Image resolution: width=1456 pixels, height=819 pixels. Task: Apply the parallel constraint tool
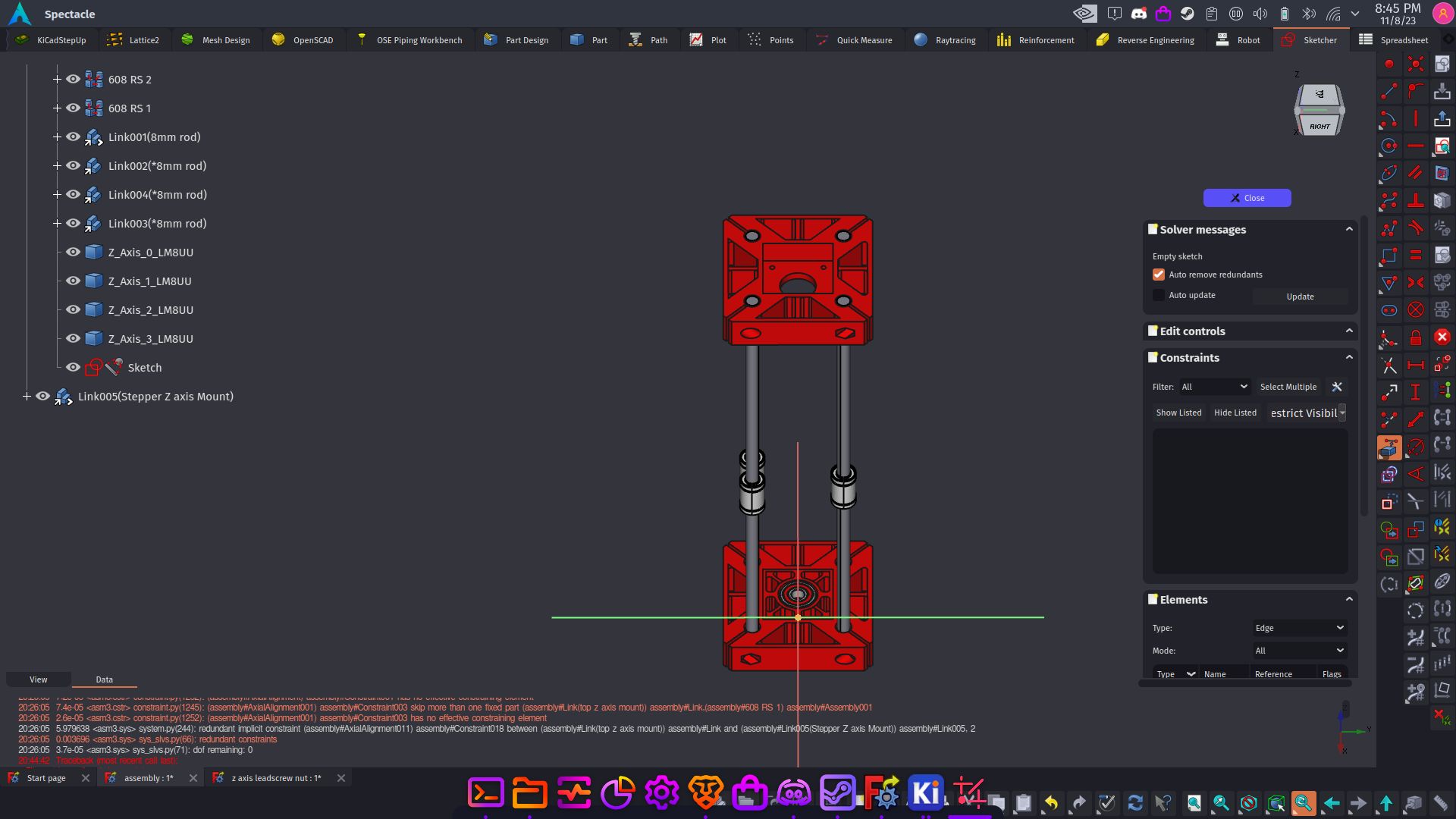pyautogui.click(x=1415, y=174)
